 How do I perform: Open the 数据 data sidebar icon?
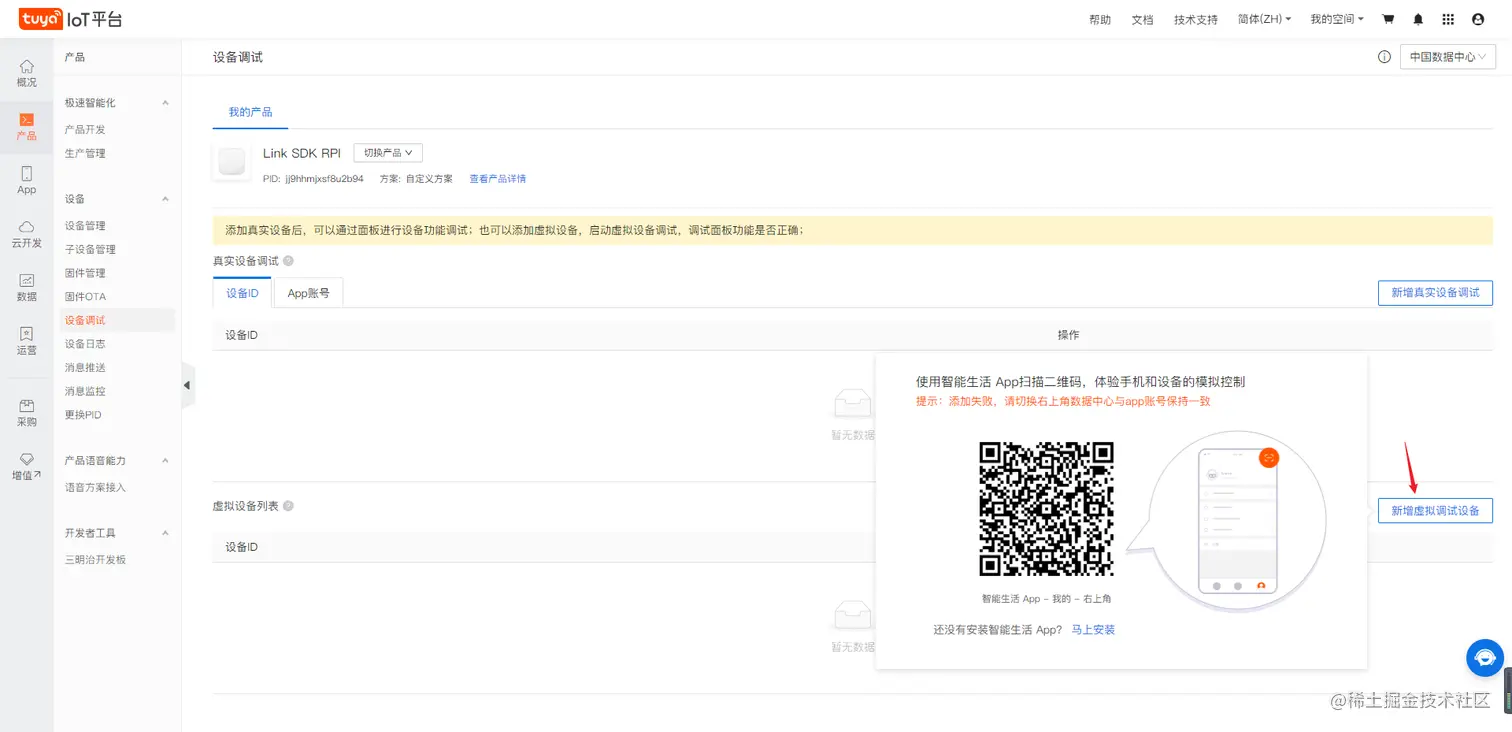point(27,288)
